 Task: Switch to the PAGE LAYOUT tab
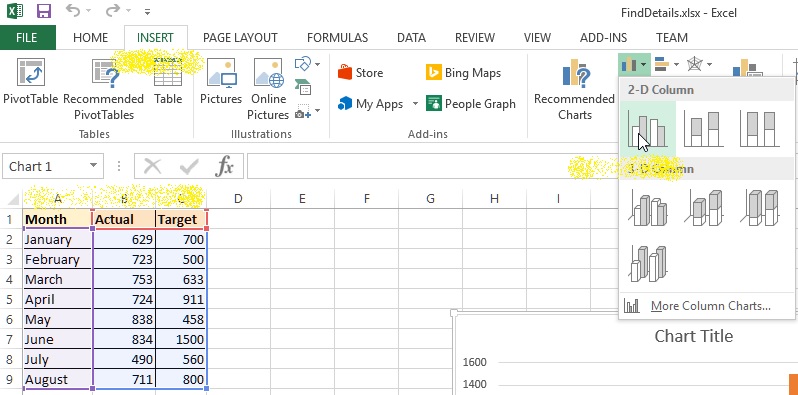240,38
